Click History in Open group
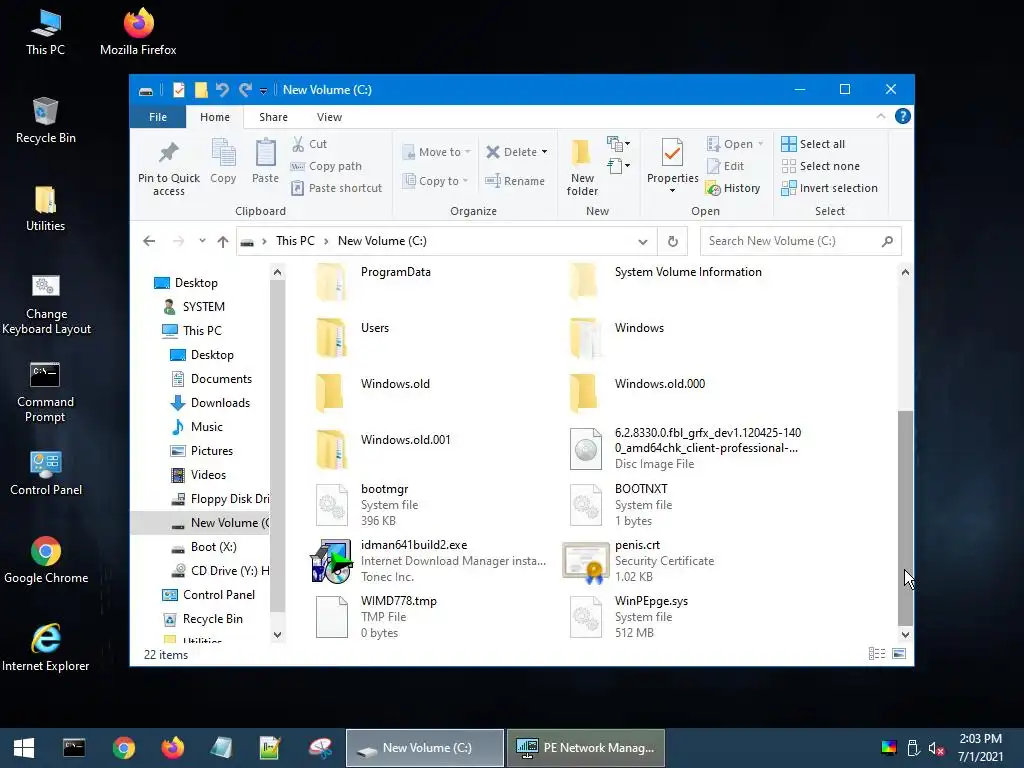 733,188
